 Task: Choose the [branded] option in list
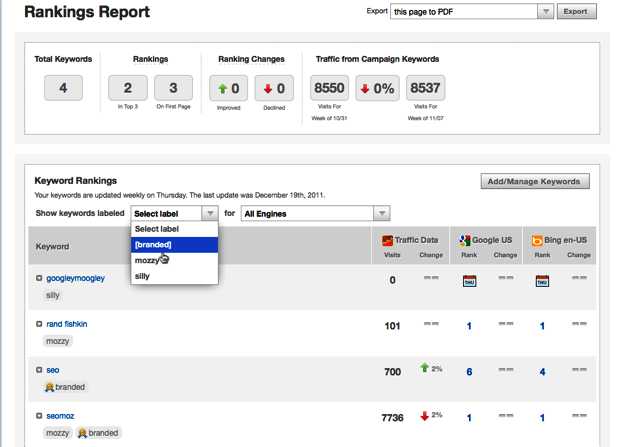174,245
